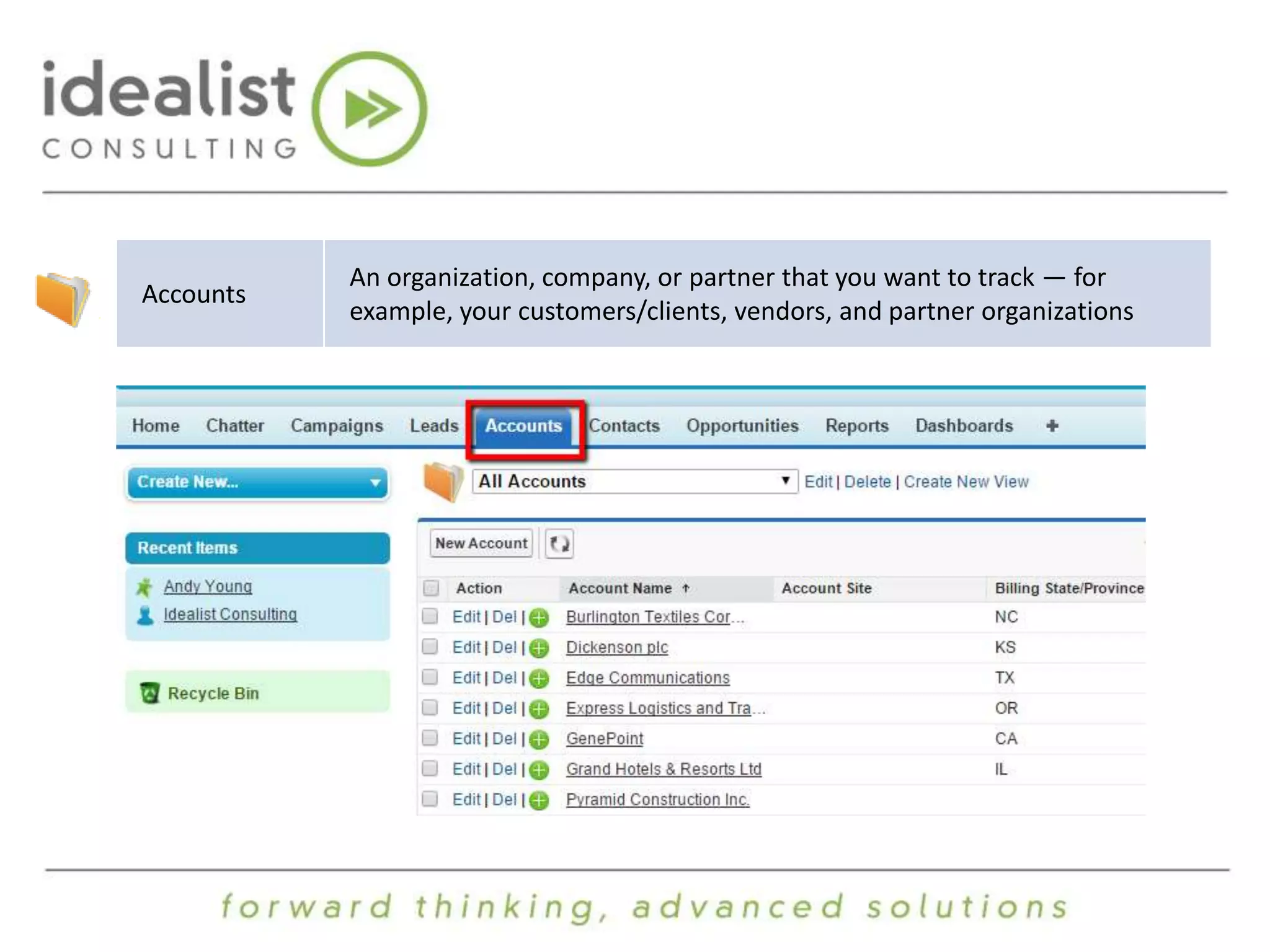Click Edit in the Burlington Textiles row
Screen dimensions: 1270x952
466,617
